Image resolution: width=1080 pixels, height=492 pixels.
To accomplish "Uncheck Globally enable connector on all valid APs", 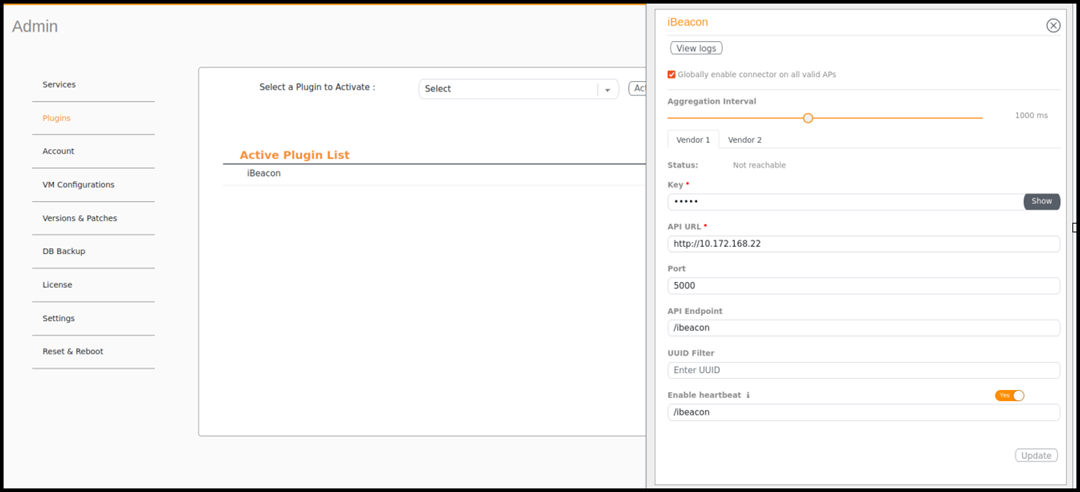I will (x=672, y=74).
